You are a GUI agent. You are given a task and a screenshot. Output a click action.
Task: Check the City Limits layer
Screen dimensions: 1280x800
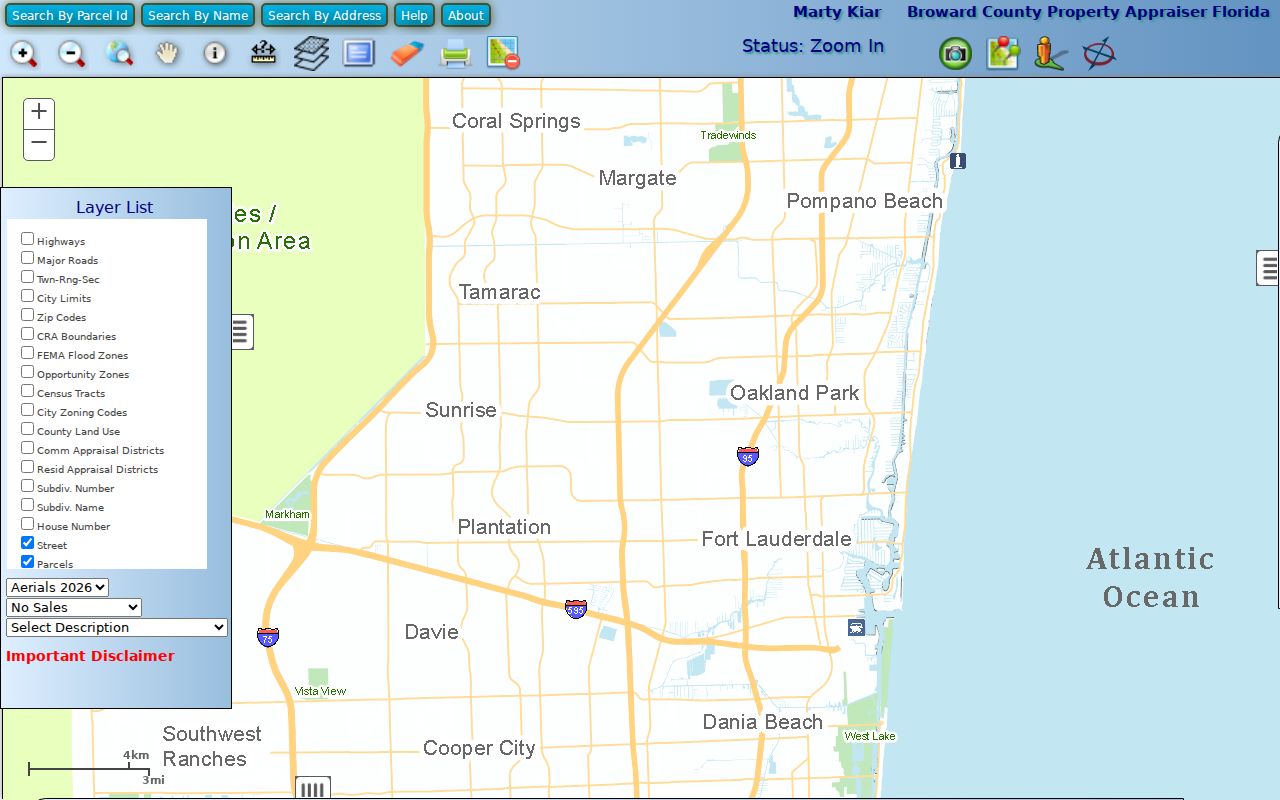[28, 296]
